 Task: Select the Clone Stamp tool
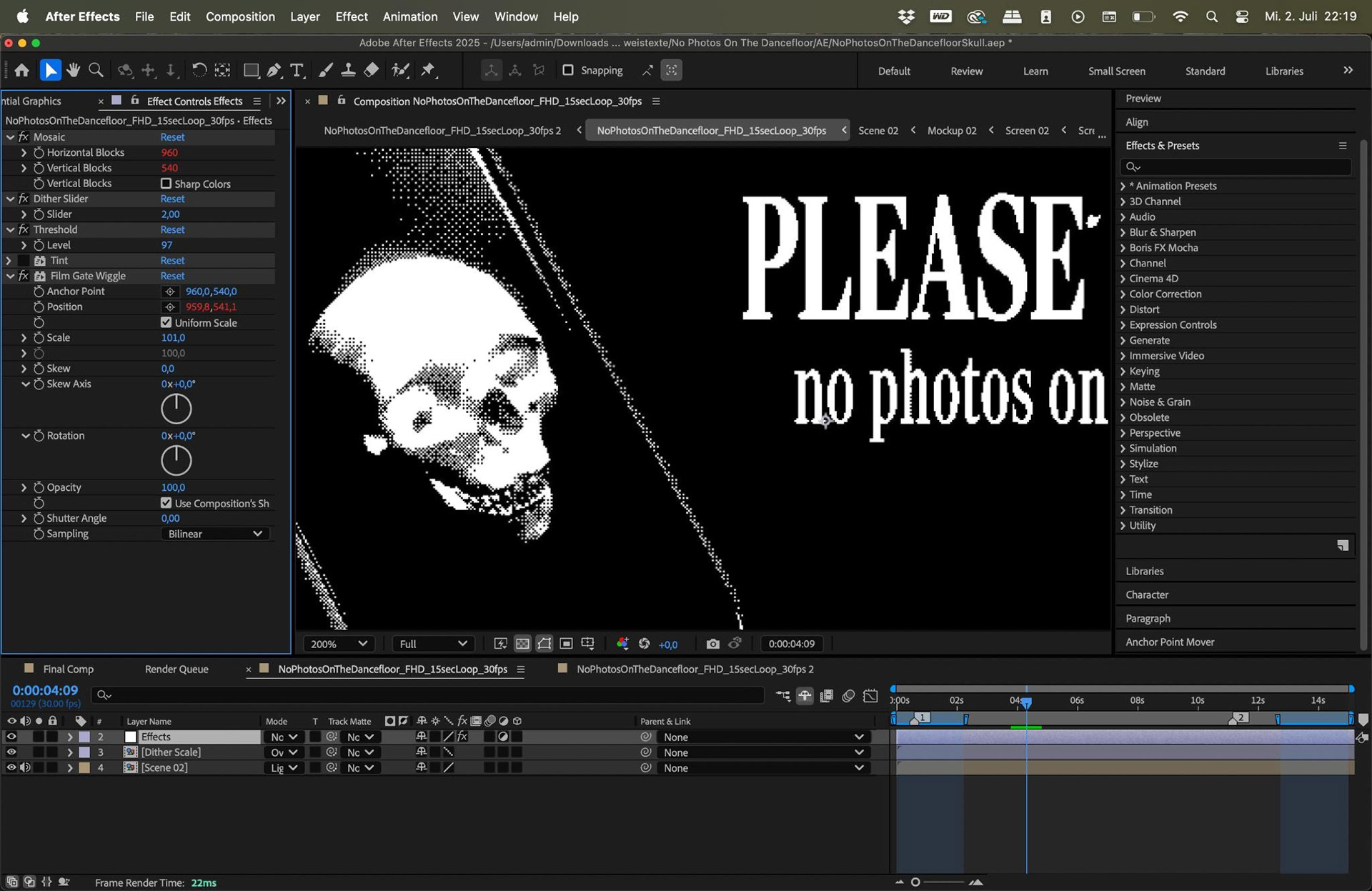(349, 69)
